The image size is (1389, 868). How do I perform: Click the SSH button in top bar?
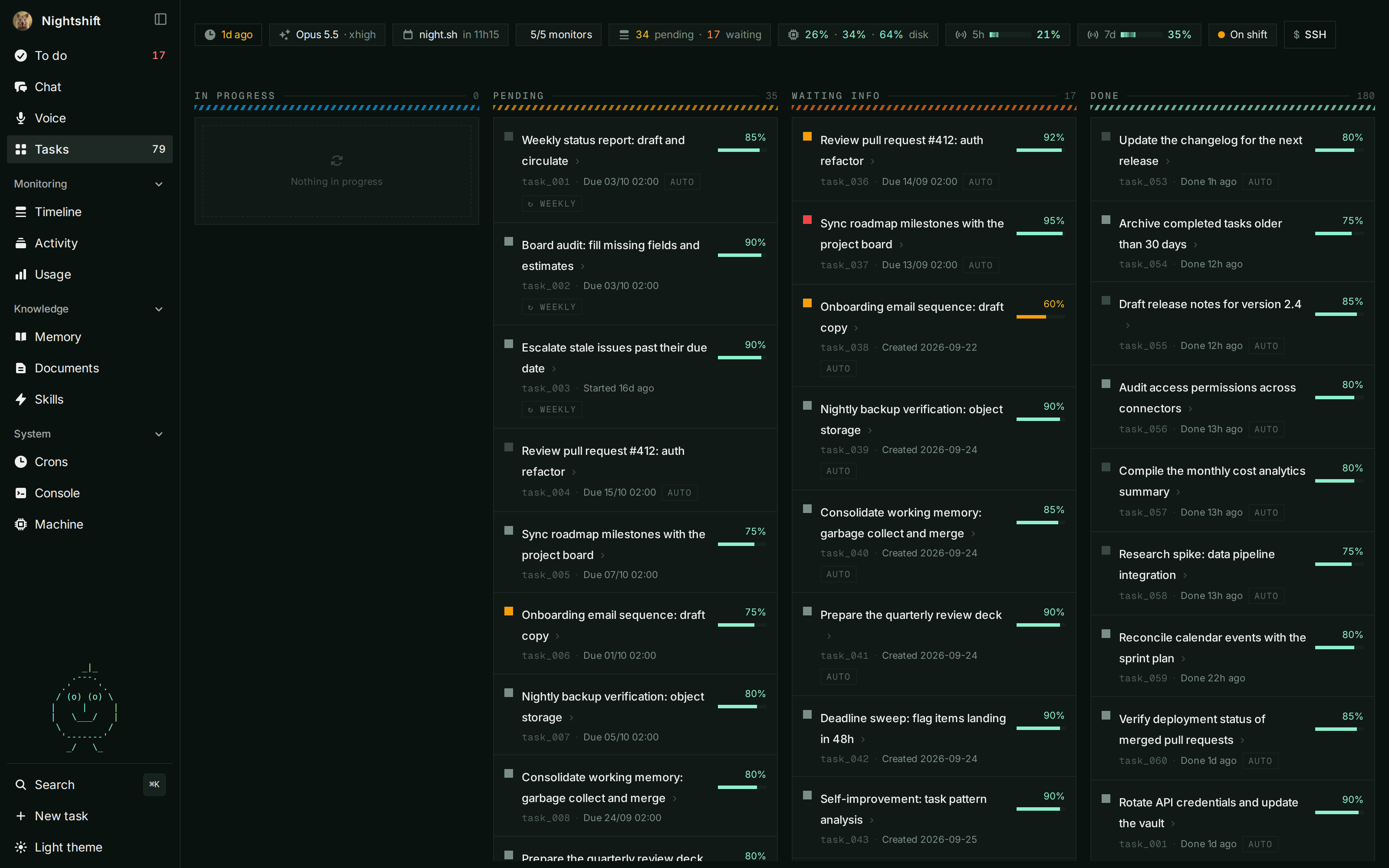point(1309,35)
